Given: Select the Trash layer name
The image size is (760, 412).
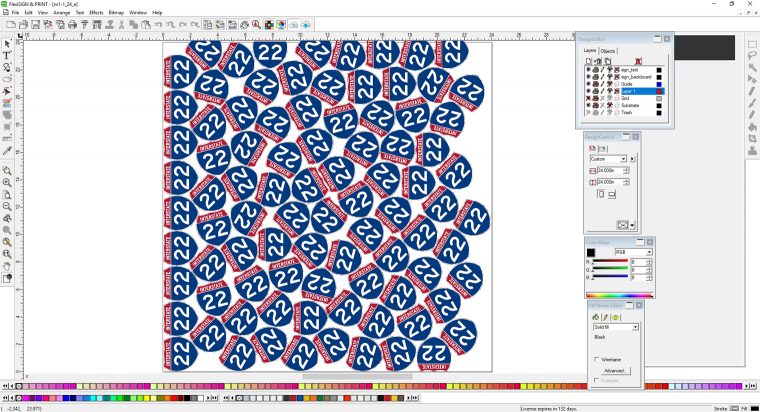Looking at the screenshot, I should (x=627, y=112).
